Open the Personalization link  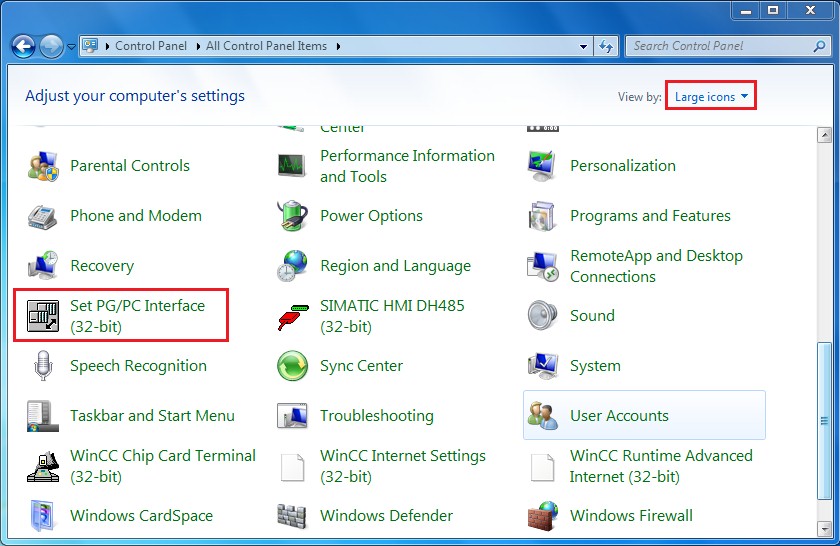[x=622, y=166]
